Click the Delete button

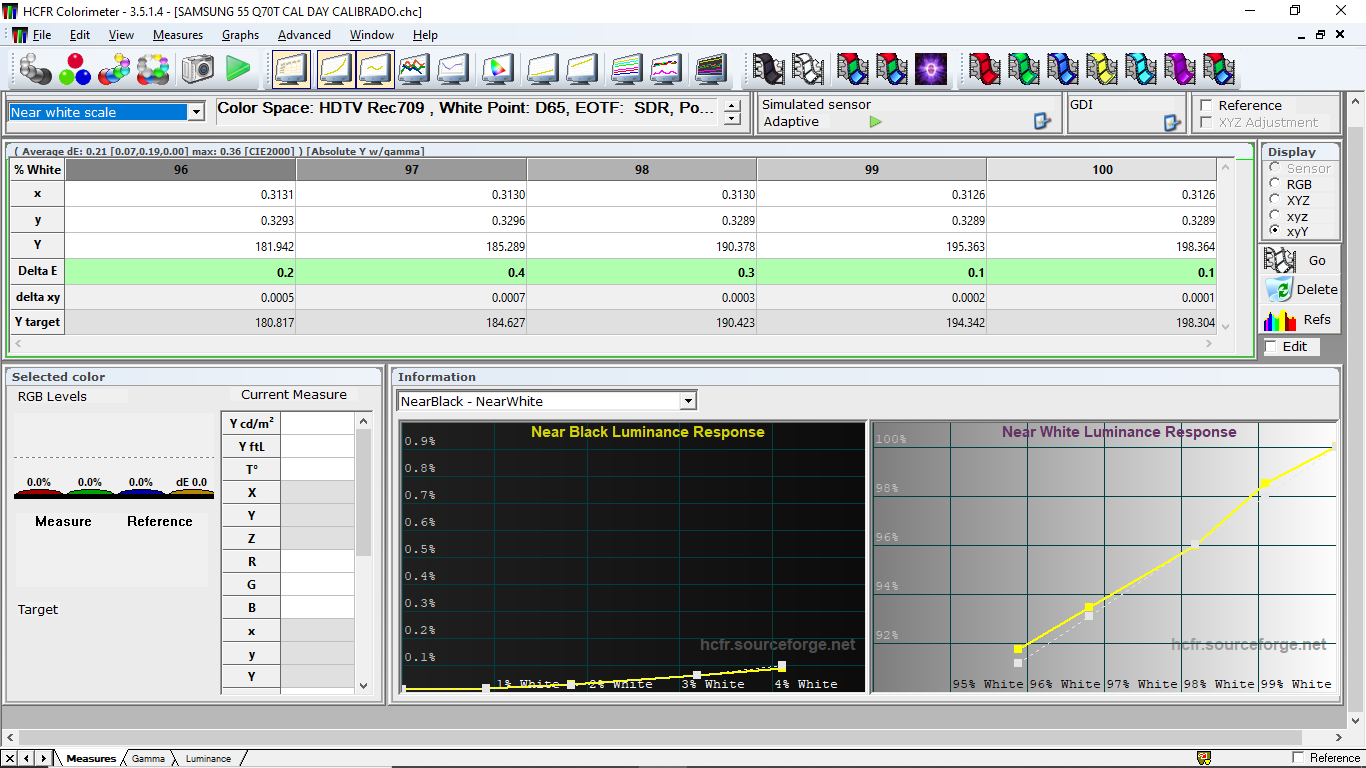pyautogui.click(x=1300, y=289)
